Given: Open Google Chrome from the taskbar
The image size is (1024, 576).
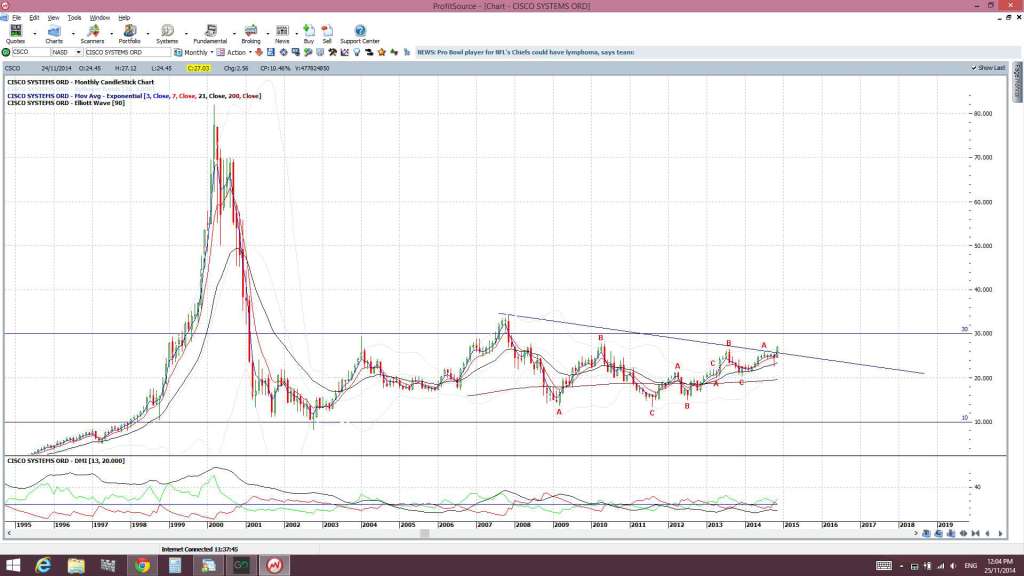Looking at the screenshot, I should coord(142,566).
